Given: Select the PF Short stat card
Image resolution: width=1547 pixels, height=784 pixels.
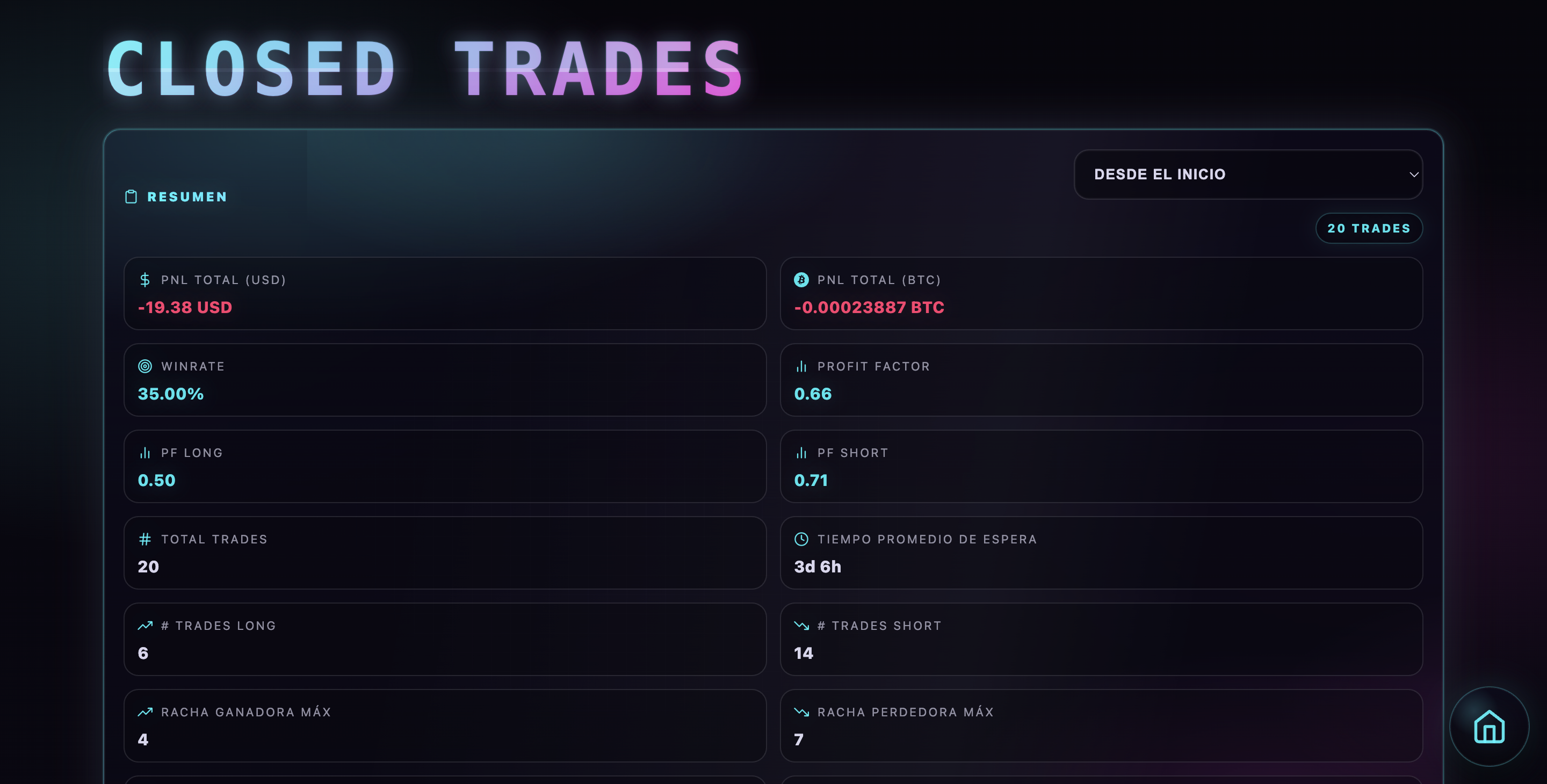Looking at the screenshot, I should (1101, 467).
